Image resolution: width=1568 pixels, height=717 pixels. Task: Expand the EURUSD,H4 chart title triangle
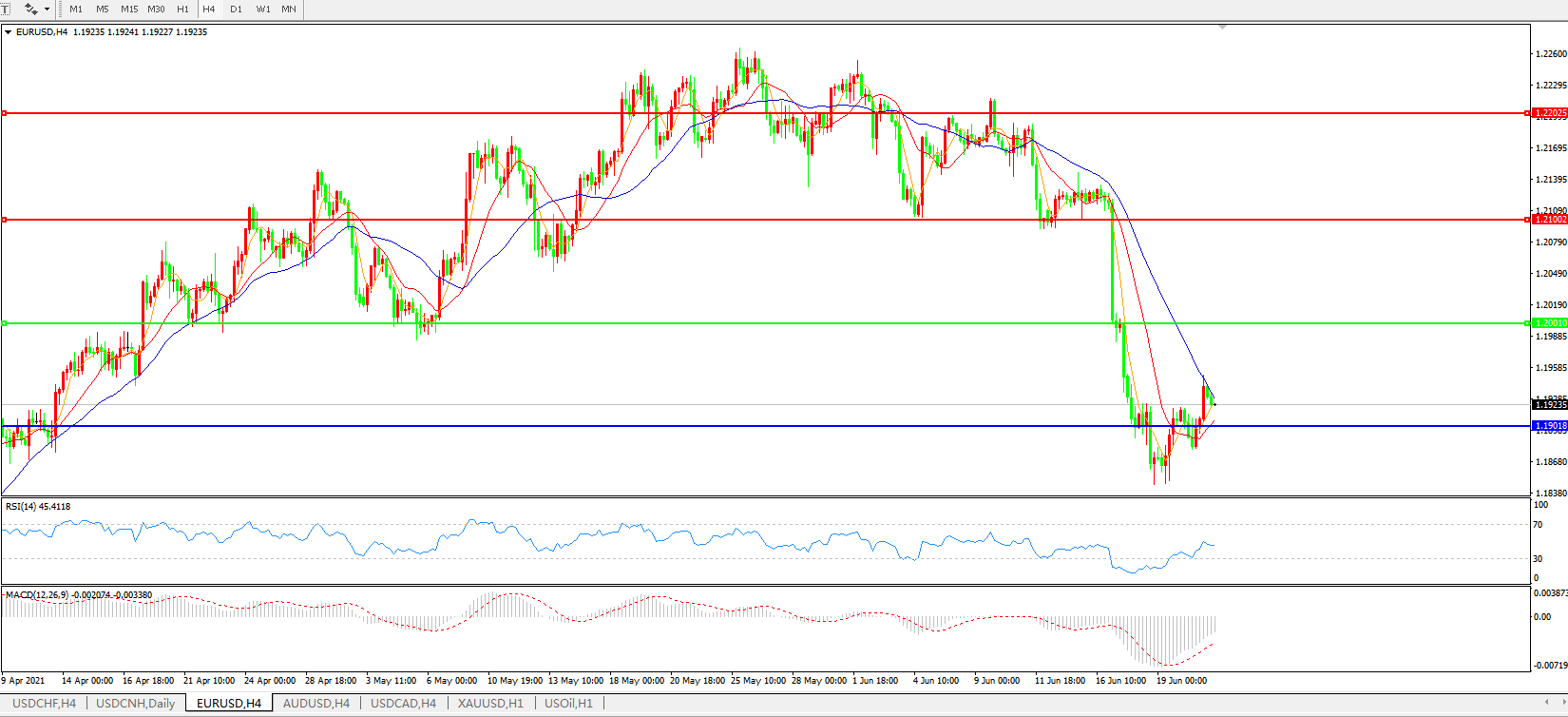[9, 32]
